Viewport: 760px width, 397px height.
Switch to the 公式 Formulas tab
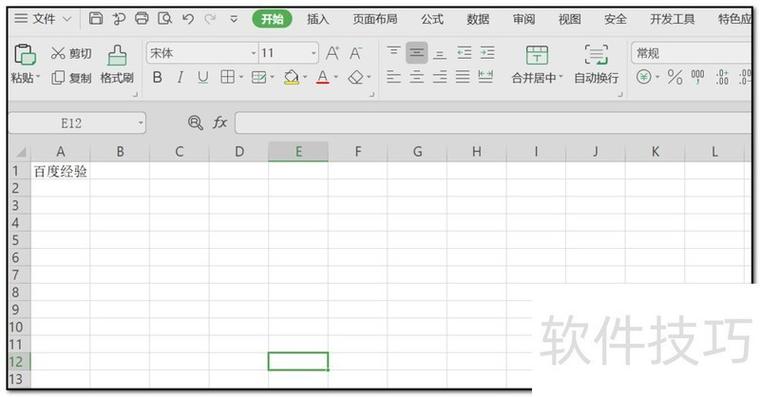coord(432,19)
